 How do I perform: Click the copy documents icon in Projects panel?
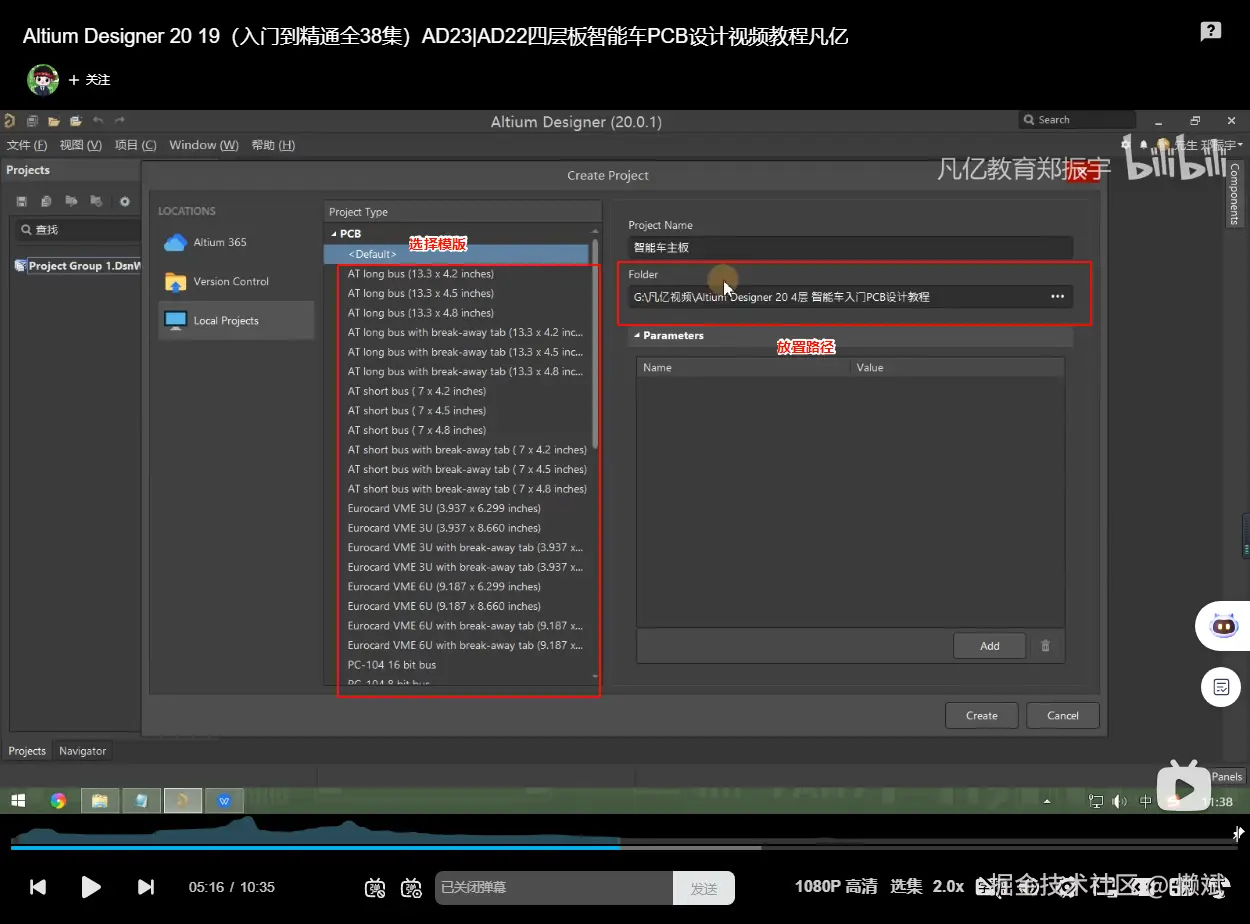(46, 201)
